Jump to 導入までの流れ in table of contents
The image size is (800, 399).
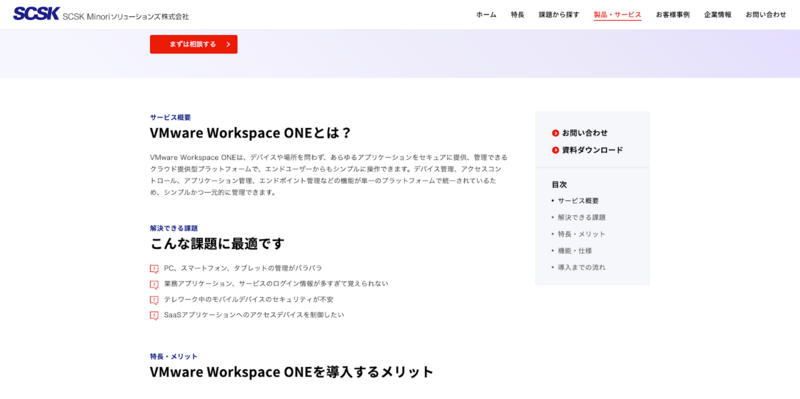[582, 267]
